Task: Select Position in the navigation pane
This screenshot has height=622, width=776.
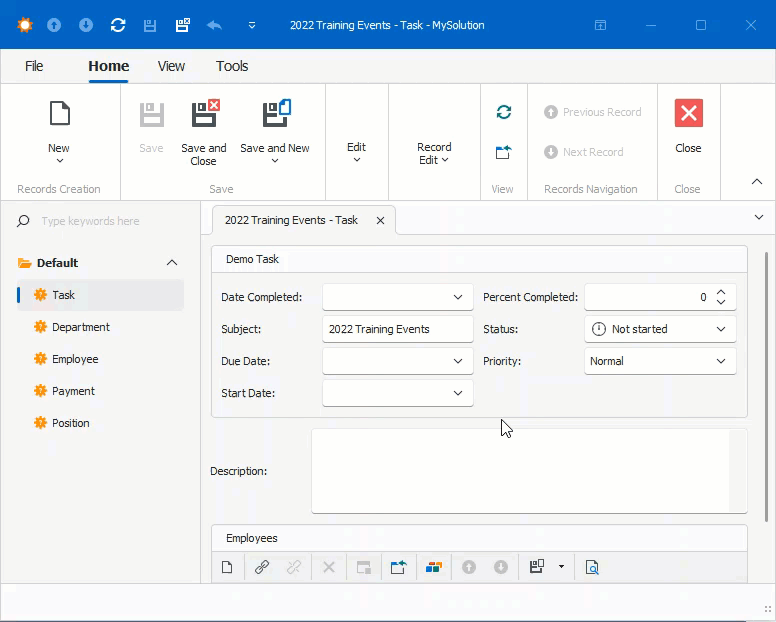Action: point(100,423)
